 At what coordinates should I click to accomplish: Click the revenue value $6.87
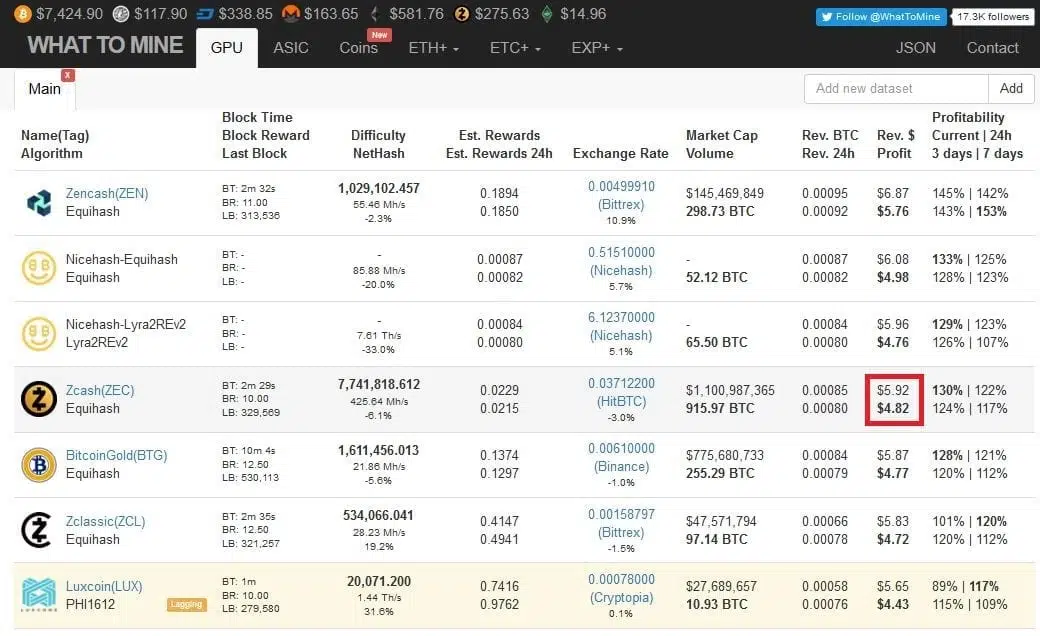click(893, 193)
